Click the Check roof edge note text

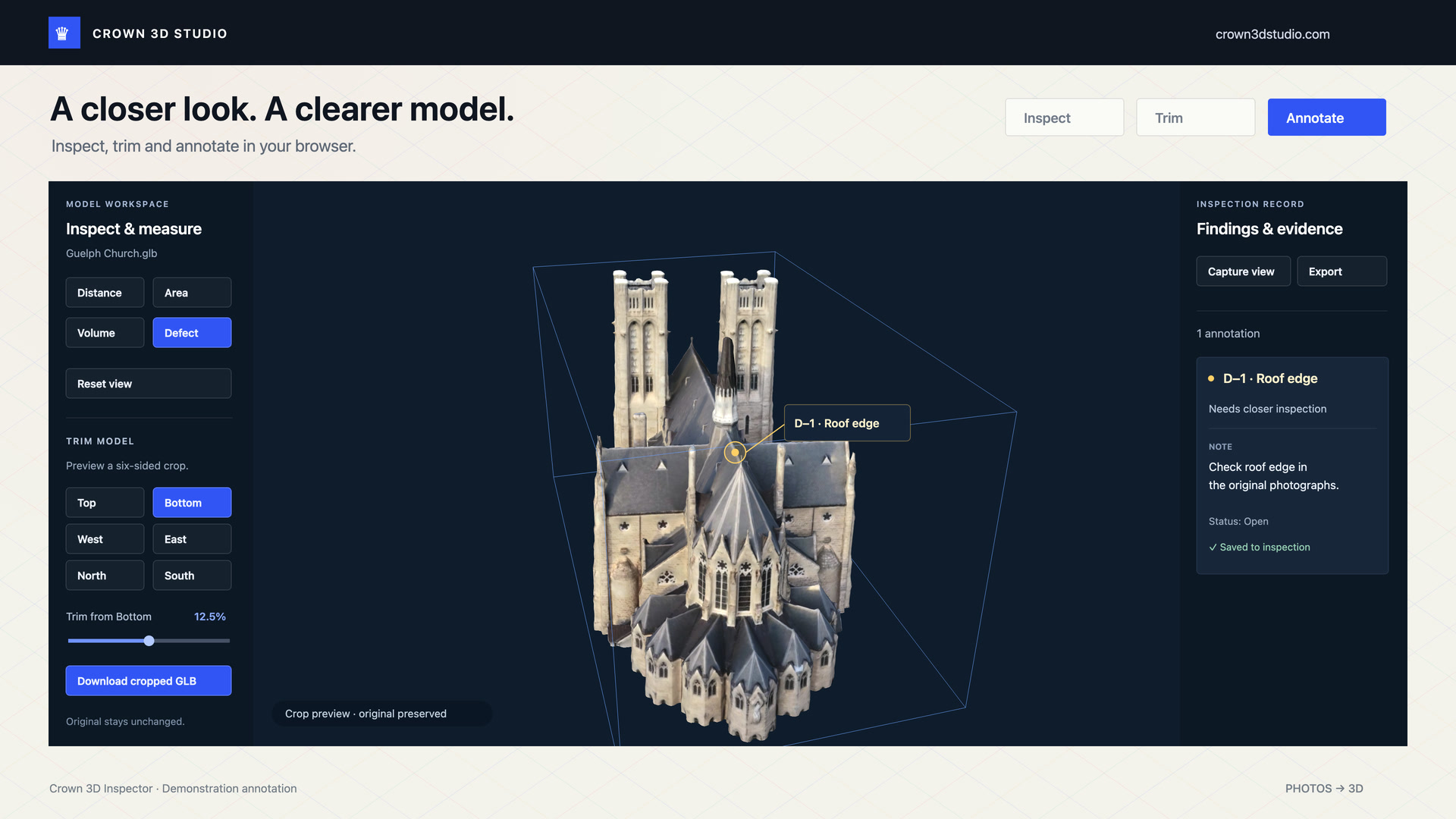(1274, 476)
